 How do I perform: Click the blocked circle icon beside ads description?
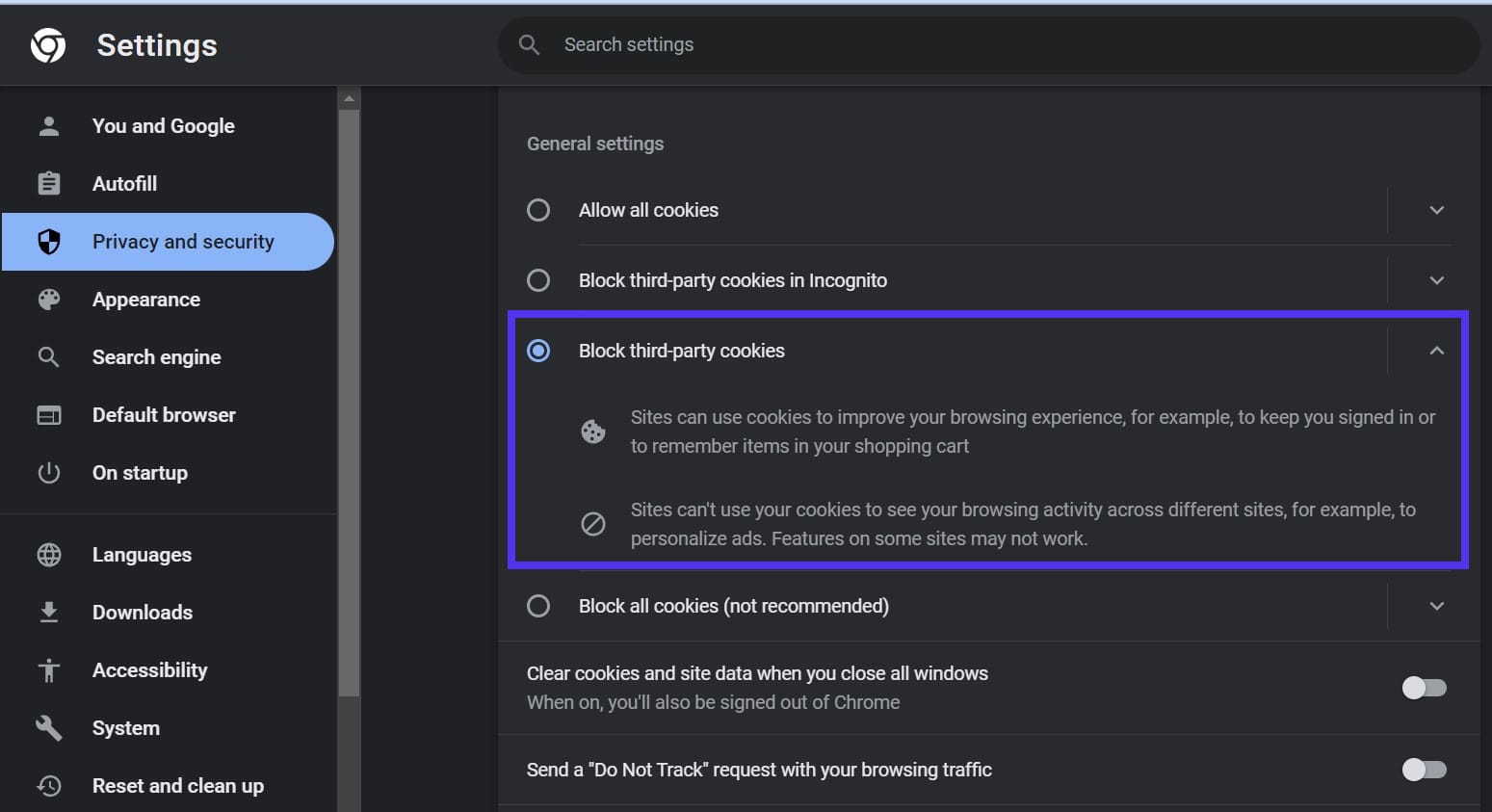pyautogui.click(x=593, y=524)
